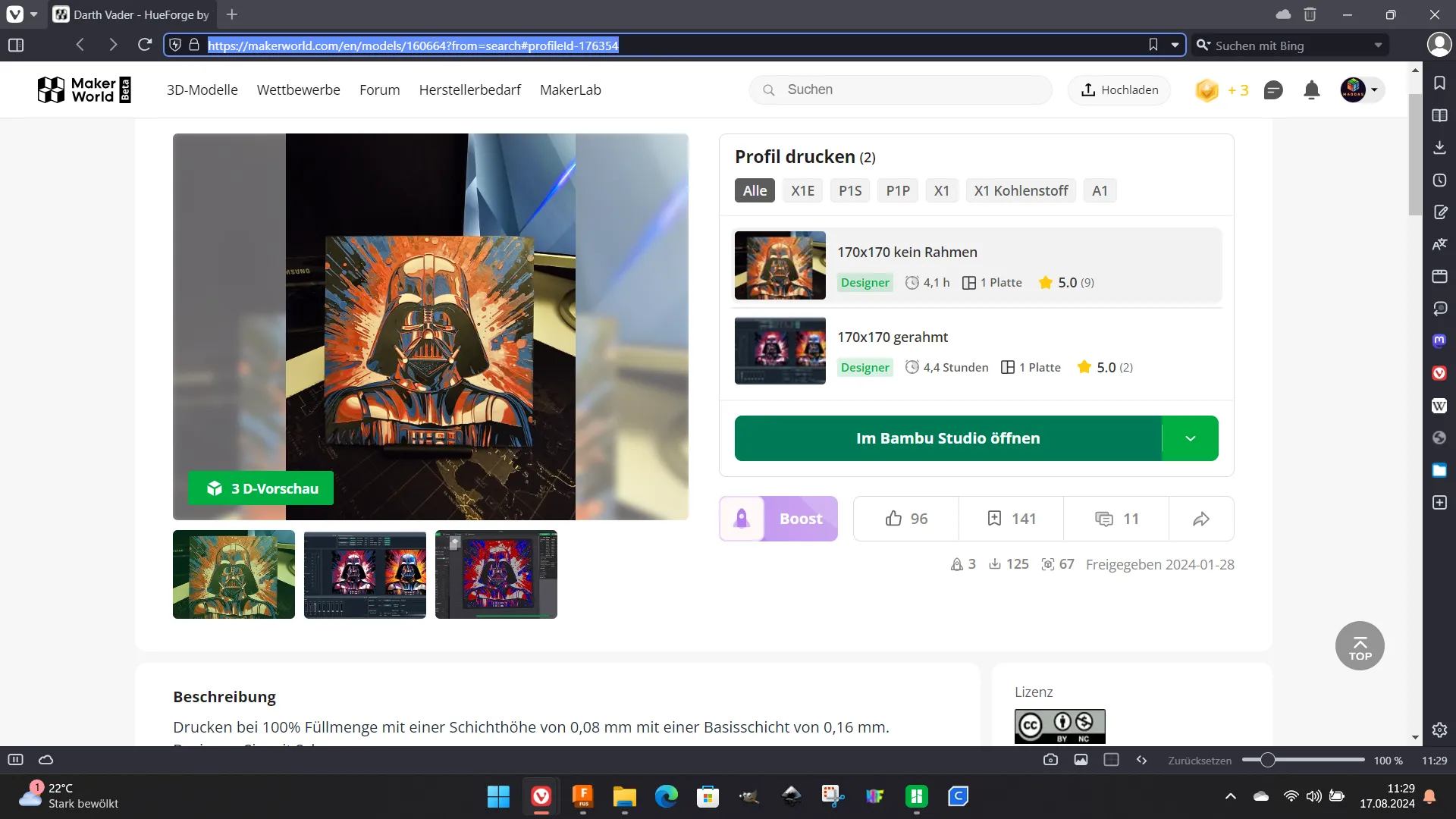Filter profiles by X1 Kohlenstoff
This screenshot has width=1456, height=819.
pyautogui.click(x=1021, y=190)
